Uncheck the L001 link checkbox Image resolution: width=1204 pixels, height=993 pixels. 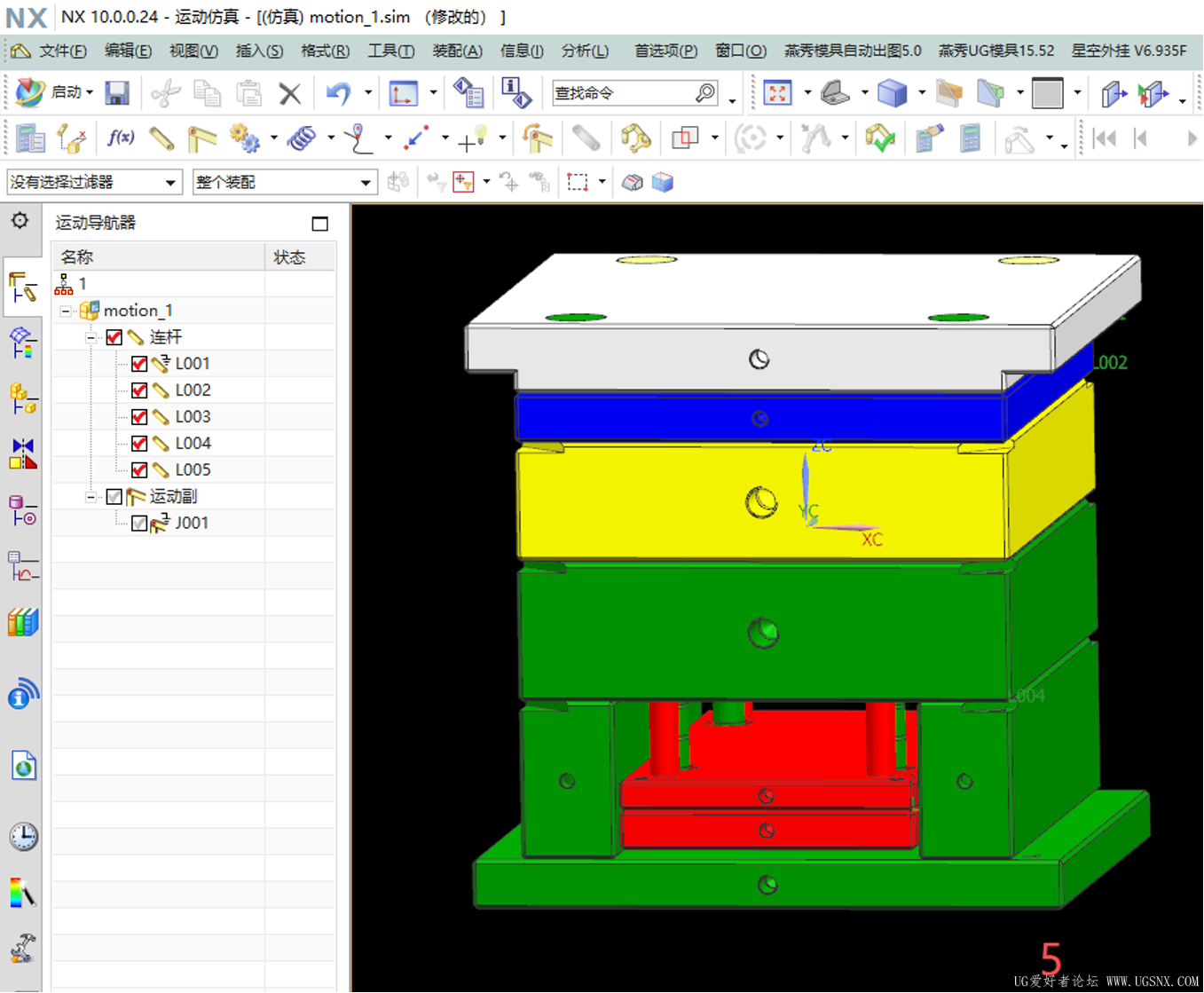tap(139, 364)
